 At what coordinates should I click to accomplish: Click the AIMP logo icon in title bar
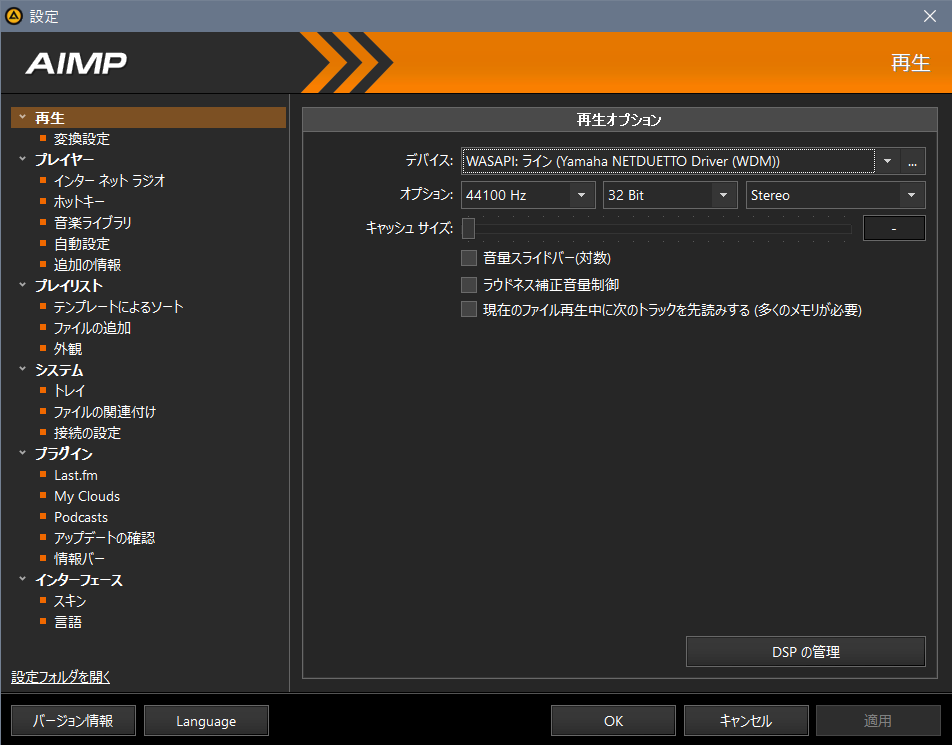tap(13, 16)
